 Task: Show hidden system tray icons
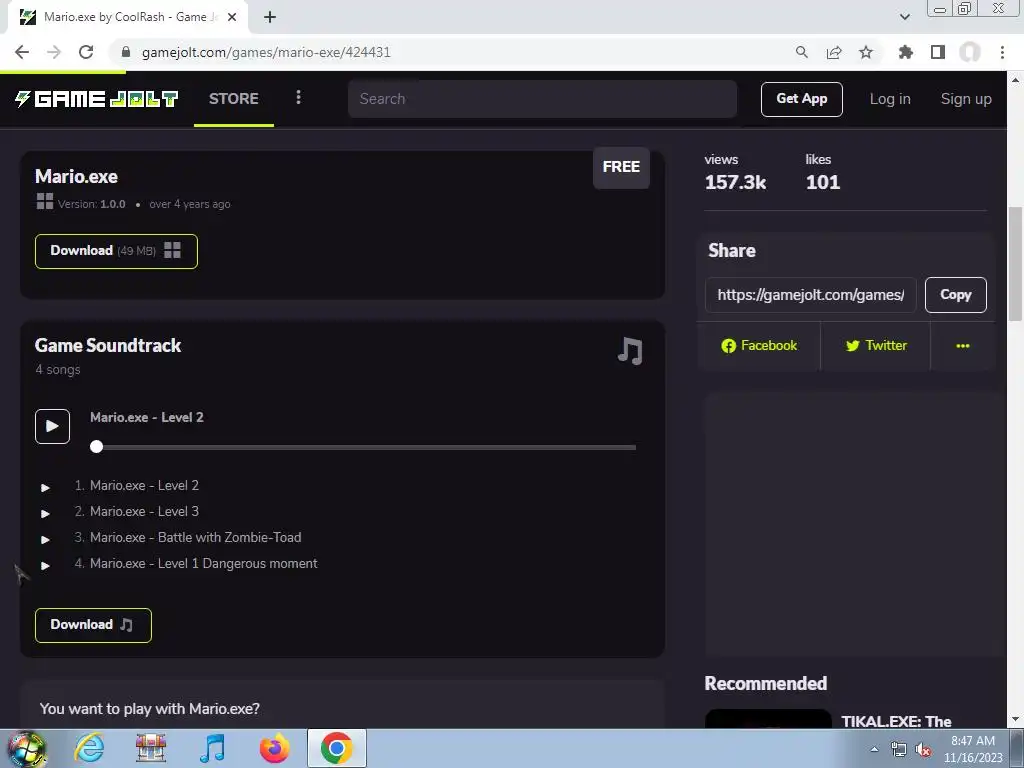coord(874,749)
